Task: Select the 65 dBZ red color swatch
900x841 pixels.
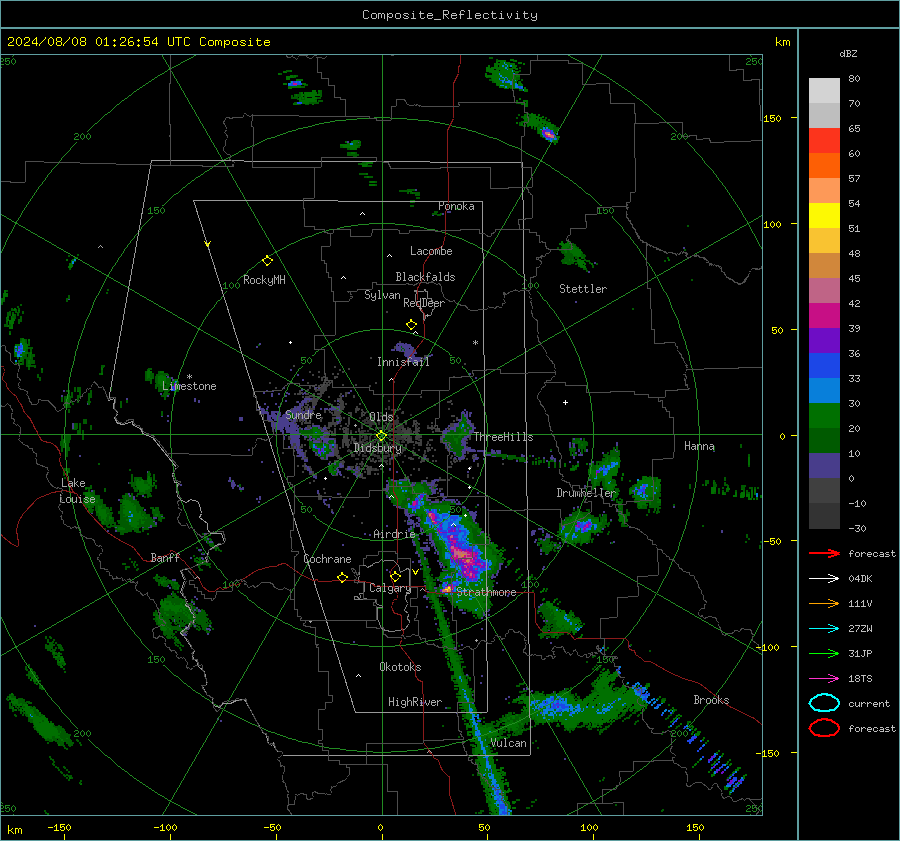Action: pos(824,140)
